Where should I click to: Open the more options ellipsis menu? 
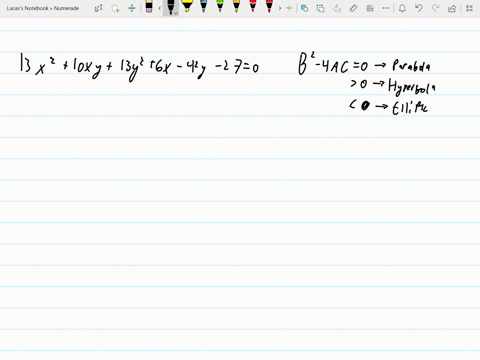click(x=386, y=8)
